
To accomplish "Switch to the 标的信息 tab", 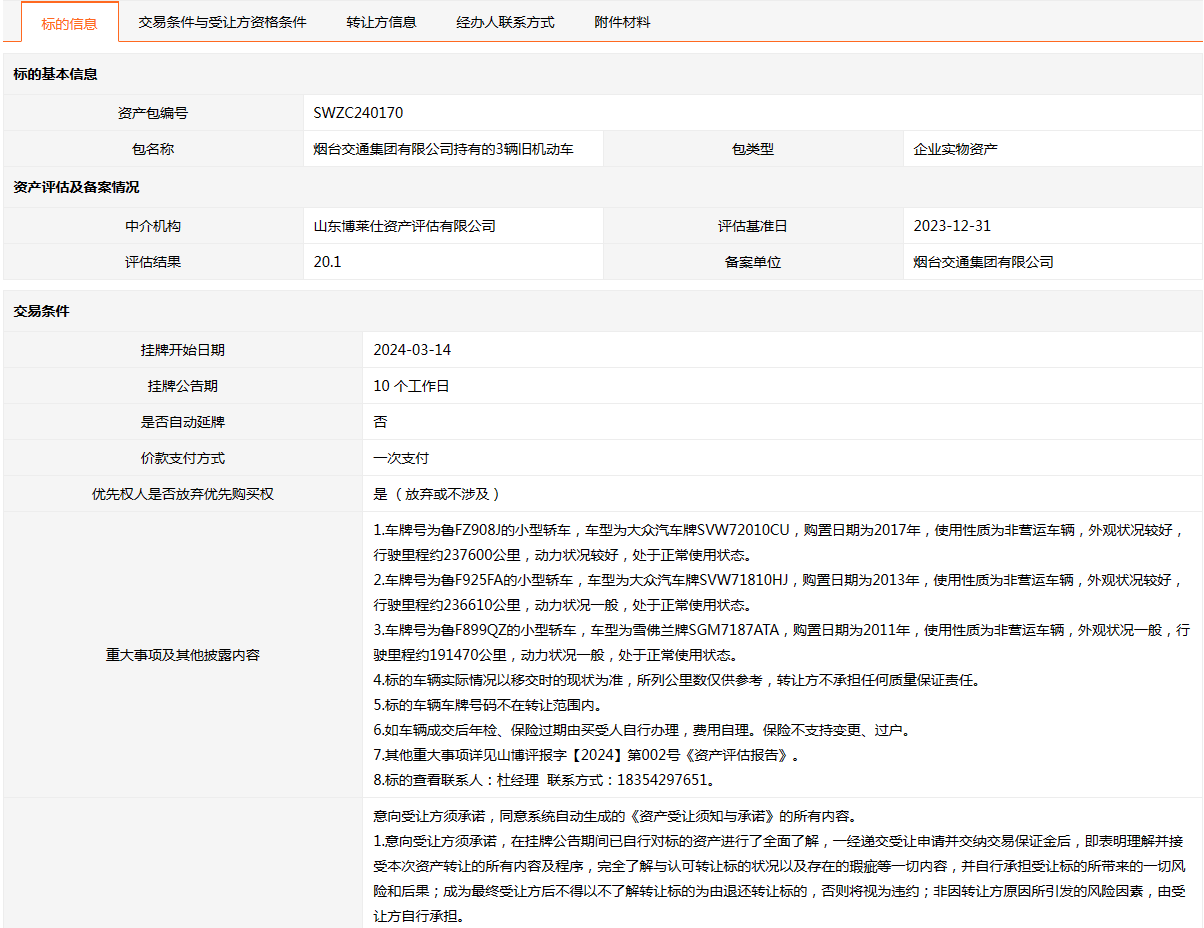I will tap(69, 23).
